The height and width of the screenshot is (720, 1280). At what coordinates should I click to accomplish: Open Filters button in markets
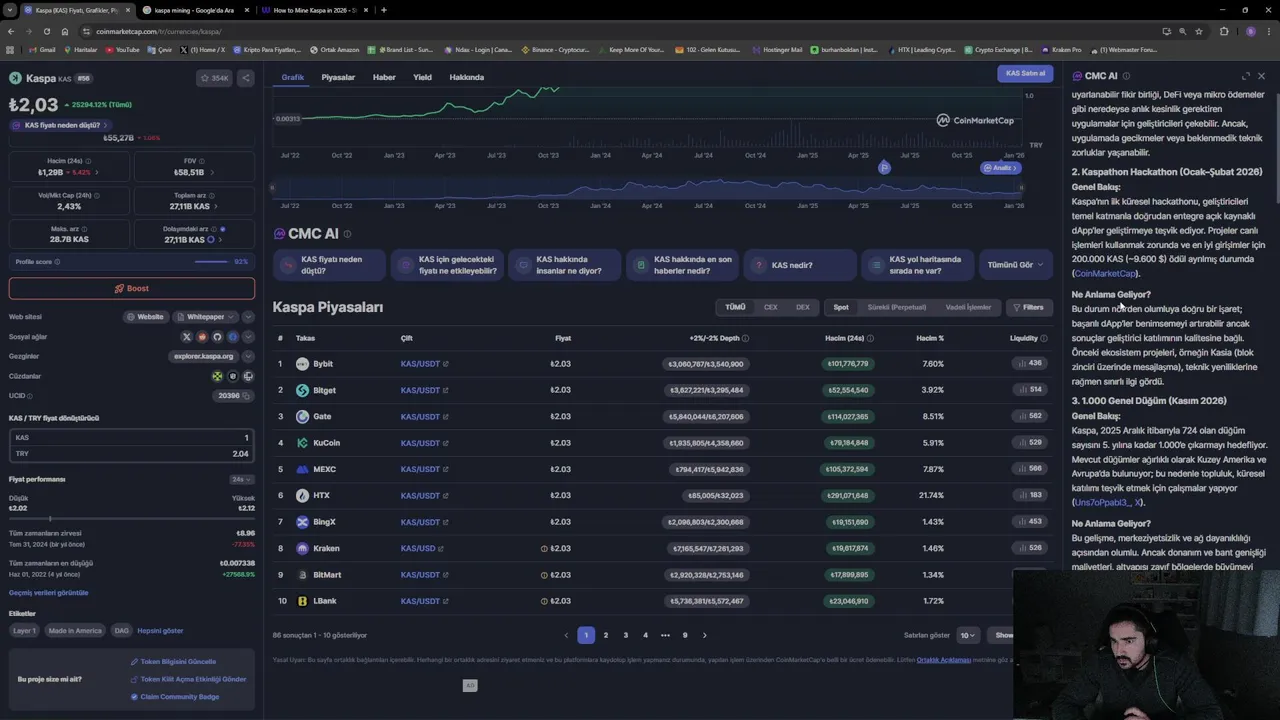point(1027,307)
